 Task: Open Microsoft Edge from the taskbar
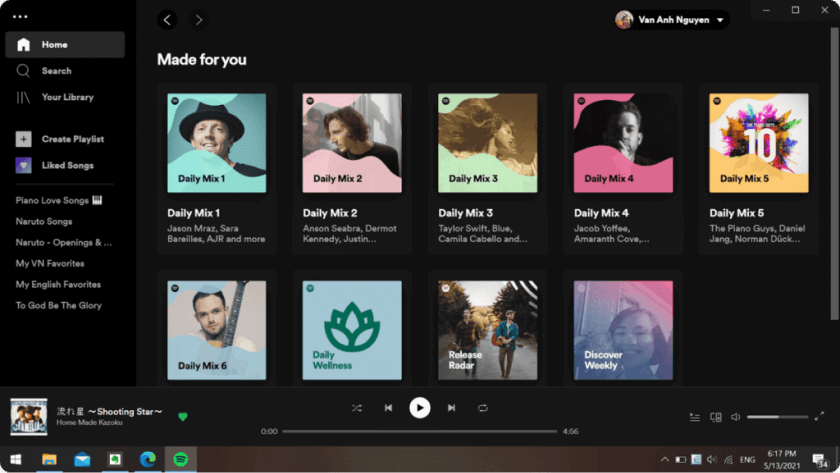(148, 460)
